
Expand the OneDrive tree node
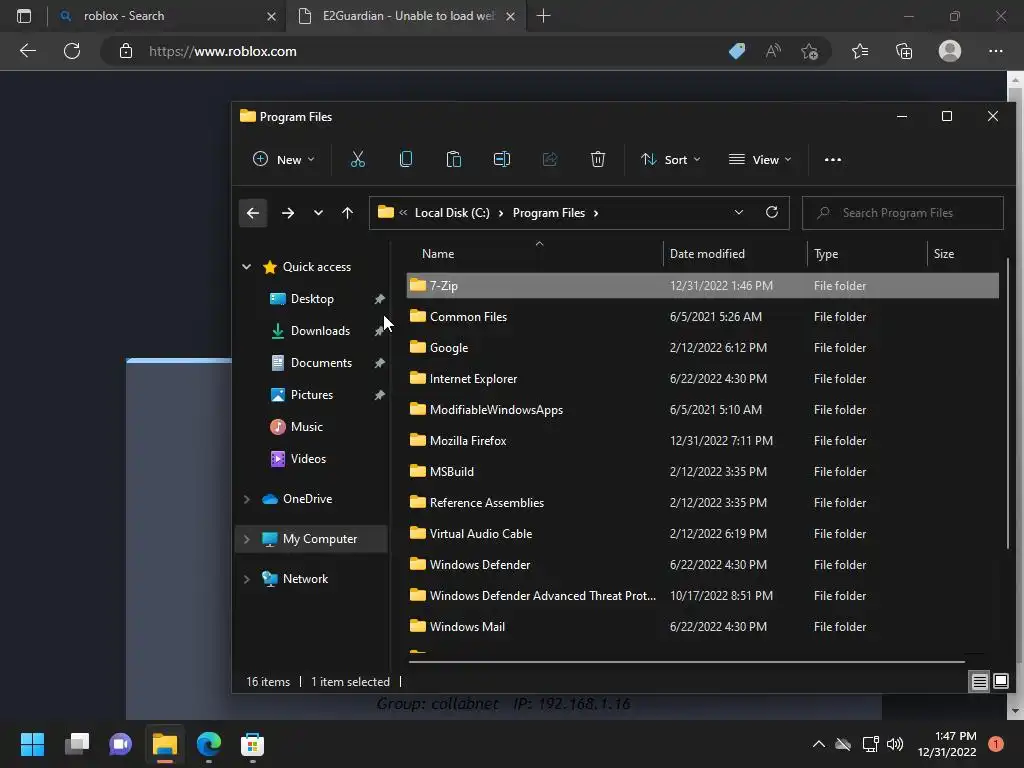point(246,499)
